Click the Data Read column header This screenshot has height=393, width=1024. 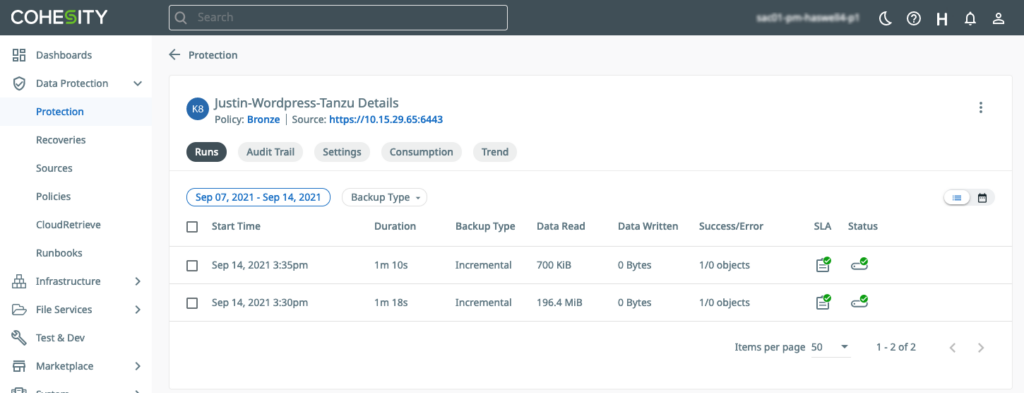point(561,227)
